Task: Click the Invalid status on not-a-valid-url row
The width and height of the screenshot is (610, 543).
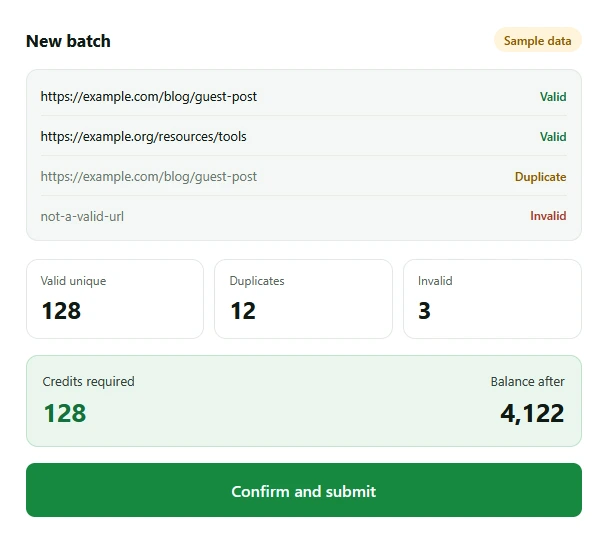Action: coord(548,216)
